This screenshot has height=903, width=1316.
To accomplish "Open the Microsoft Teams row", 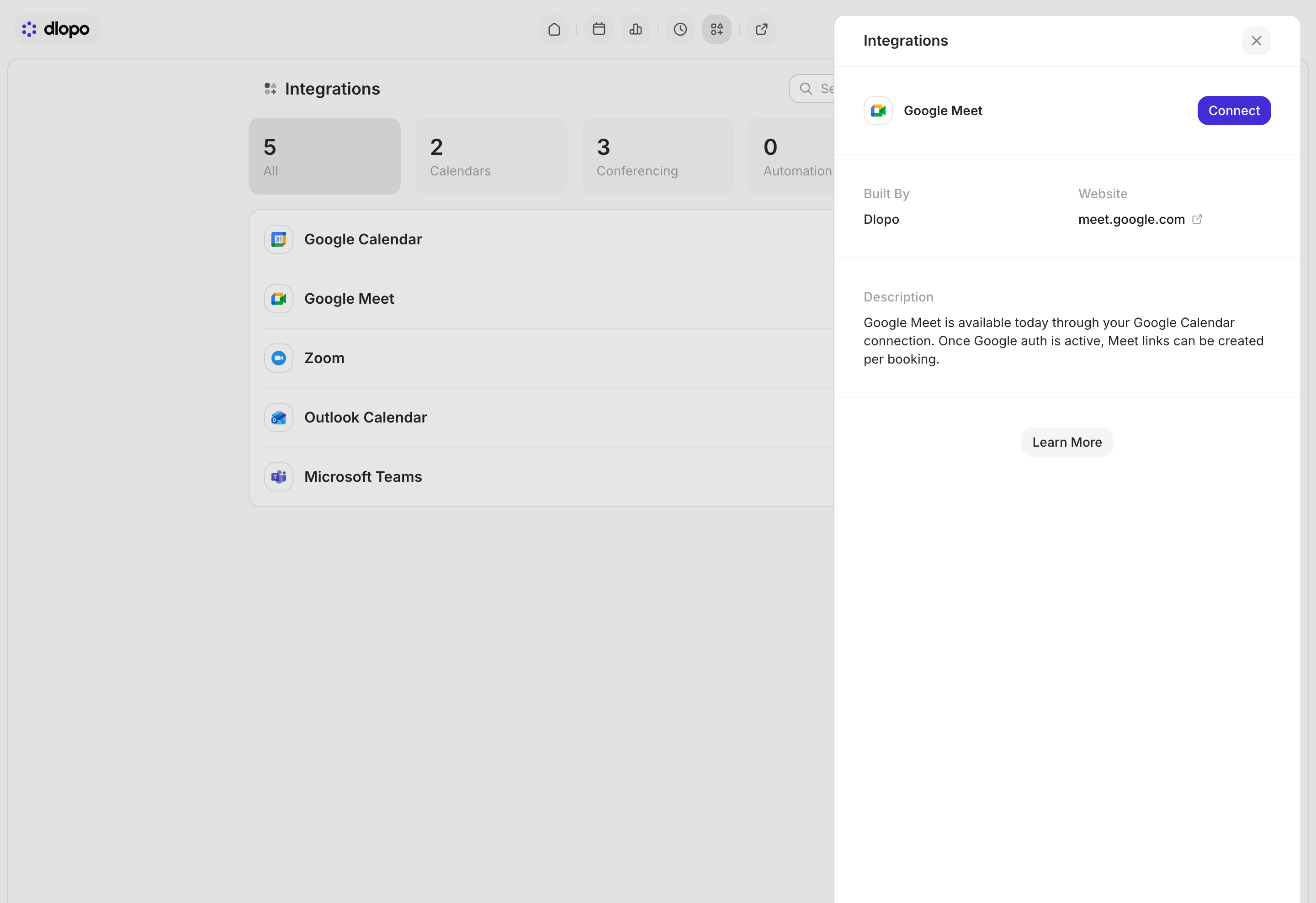I will [x=542, y=477].
